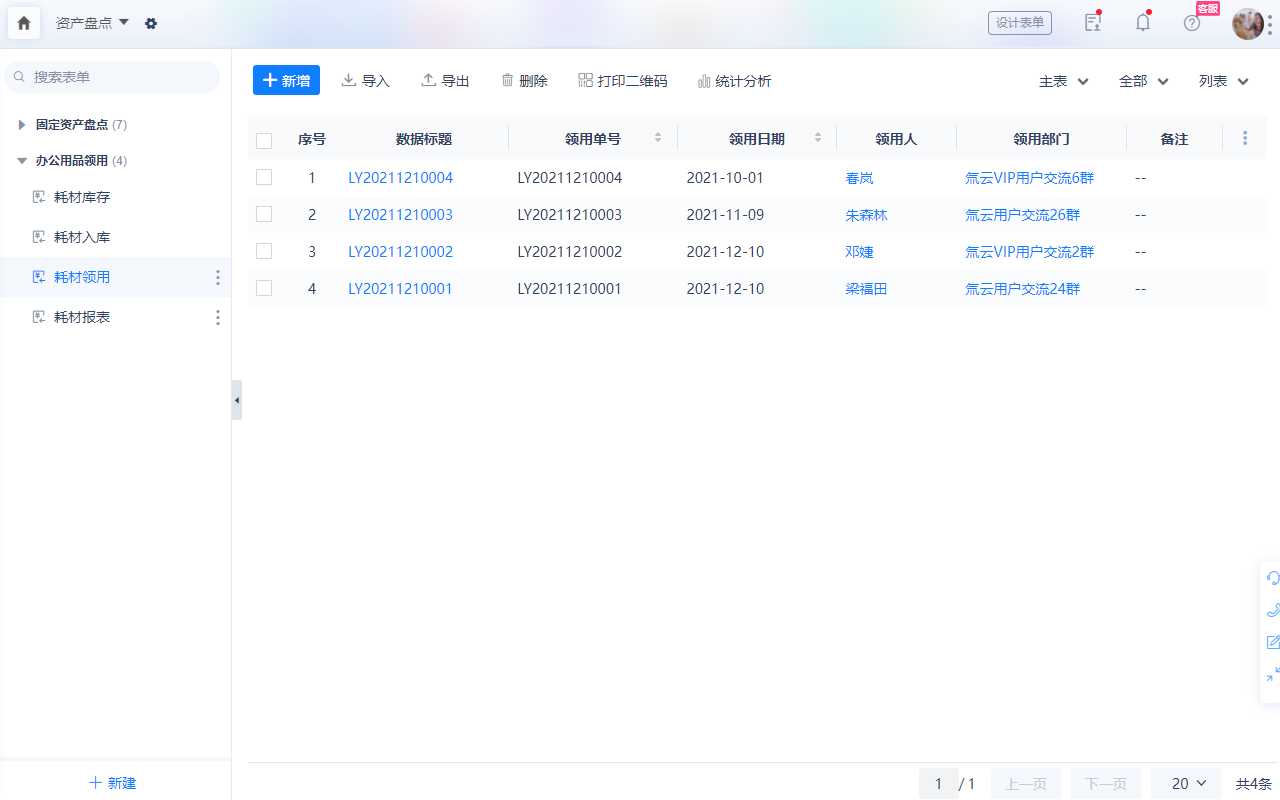Open record LY20211210002 link
1280x800 pixels.
point(400,252)
